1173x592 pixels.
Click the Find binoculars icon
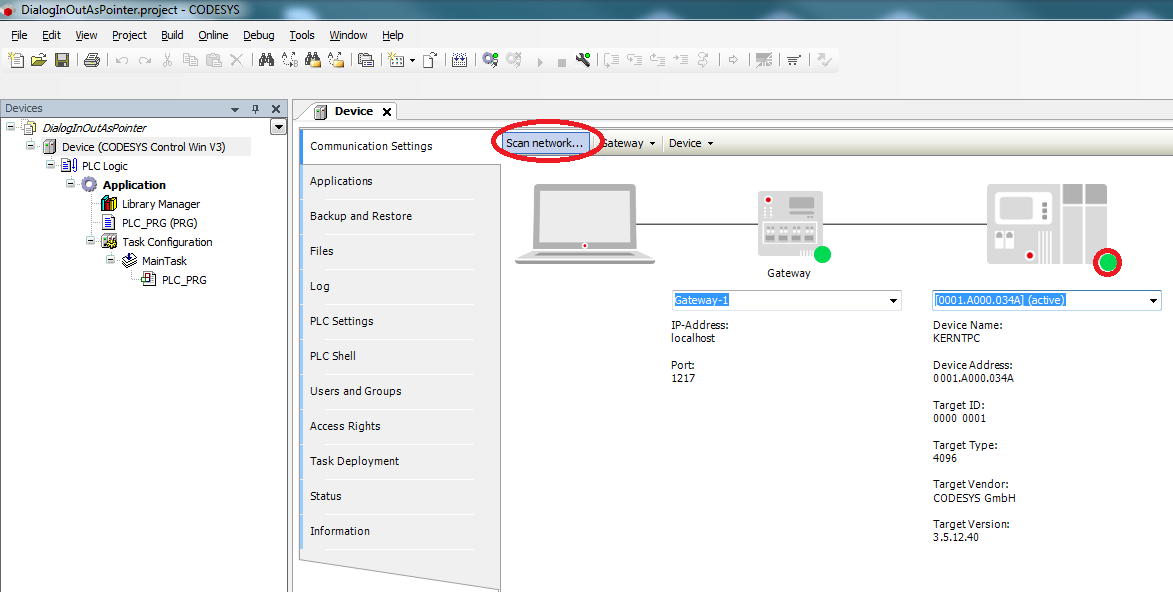(266, 61)
